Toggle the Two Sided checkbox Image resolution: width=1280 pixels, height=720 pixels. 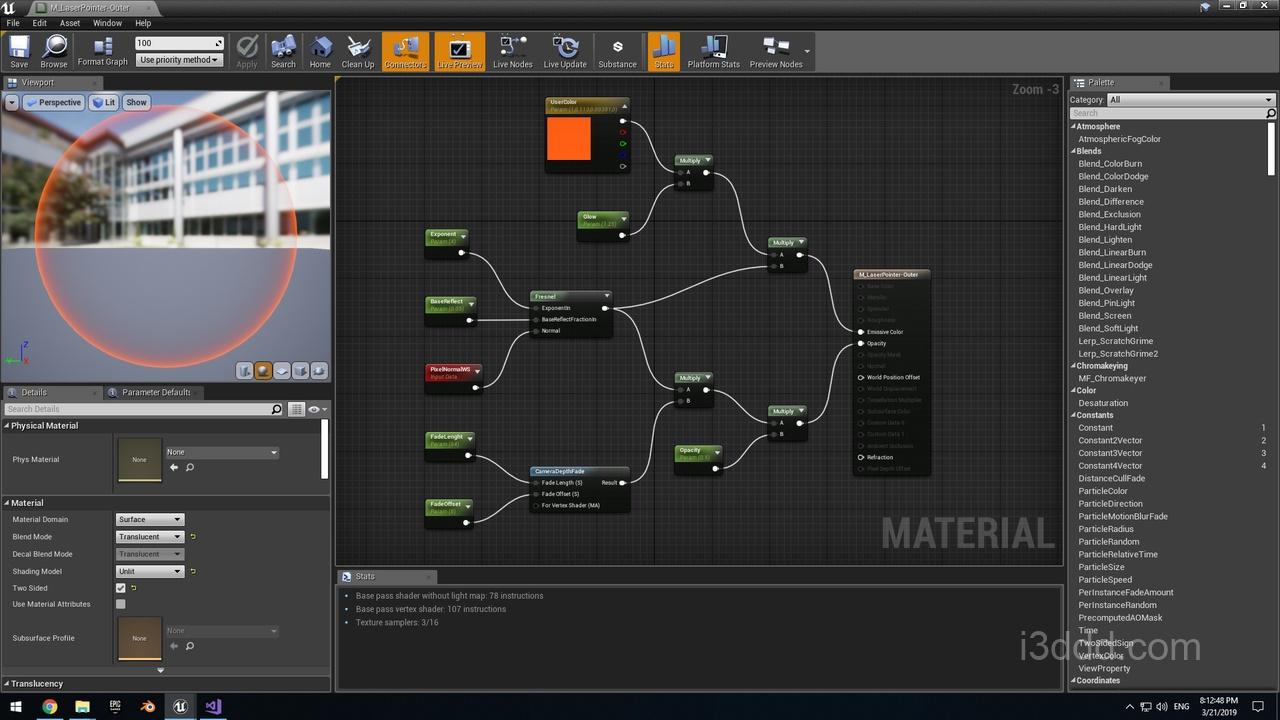point(121,588)
